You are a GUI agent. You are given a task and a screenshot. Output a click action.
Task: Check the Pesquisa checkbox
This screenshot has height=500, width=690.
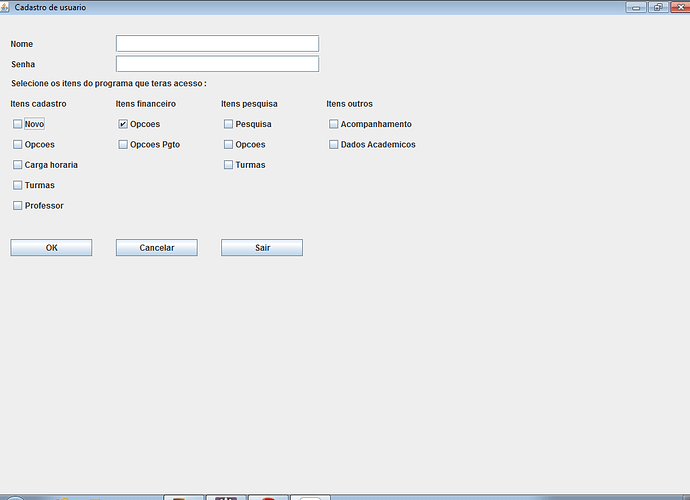click(228, 124)
